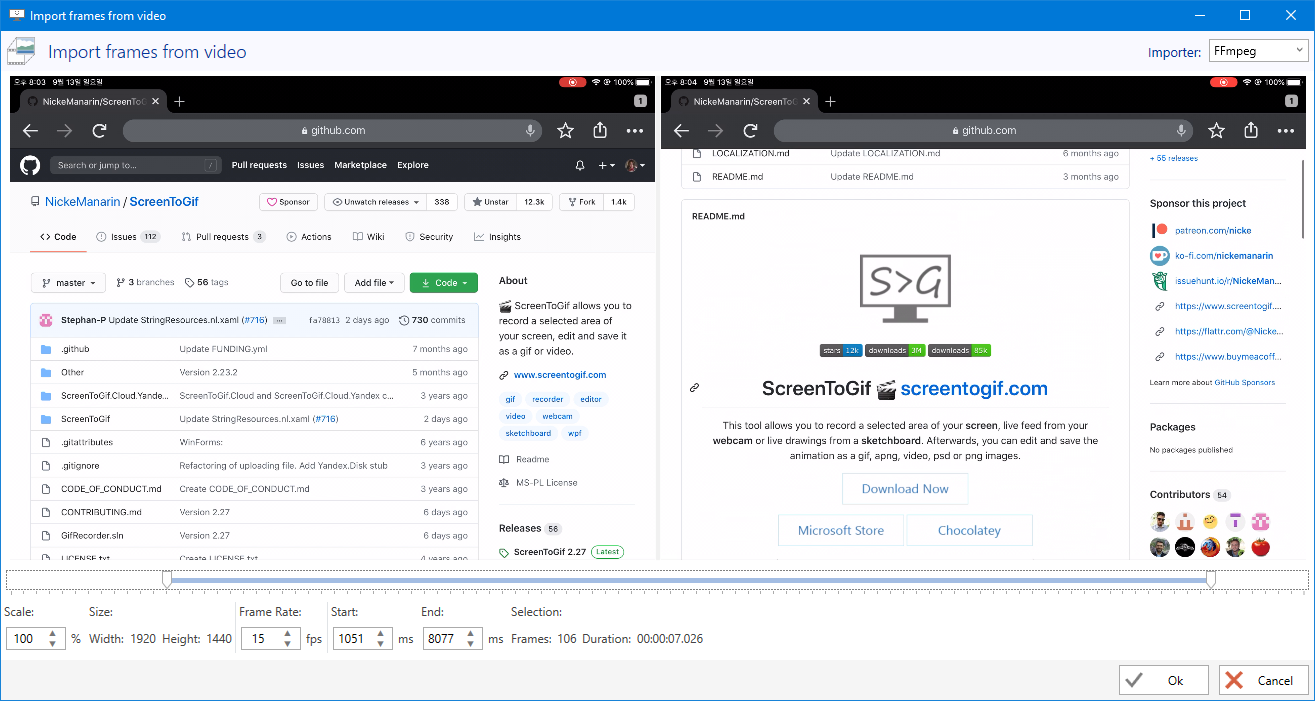Click the right range slider handle
This screenshot has height=701, width=1315.
tap(1211, 578)
